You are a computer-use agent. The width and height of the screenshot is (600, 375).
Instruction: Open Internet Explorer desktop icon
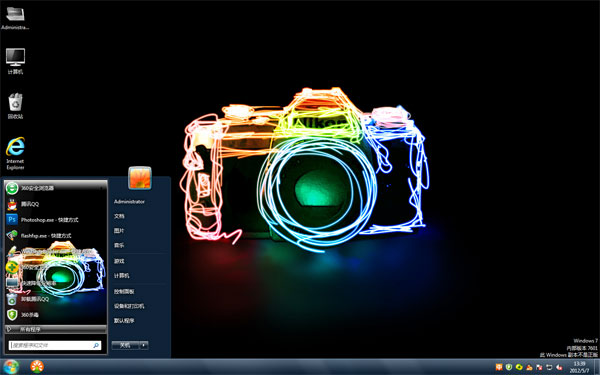pos(15,153)
